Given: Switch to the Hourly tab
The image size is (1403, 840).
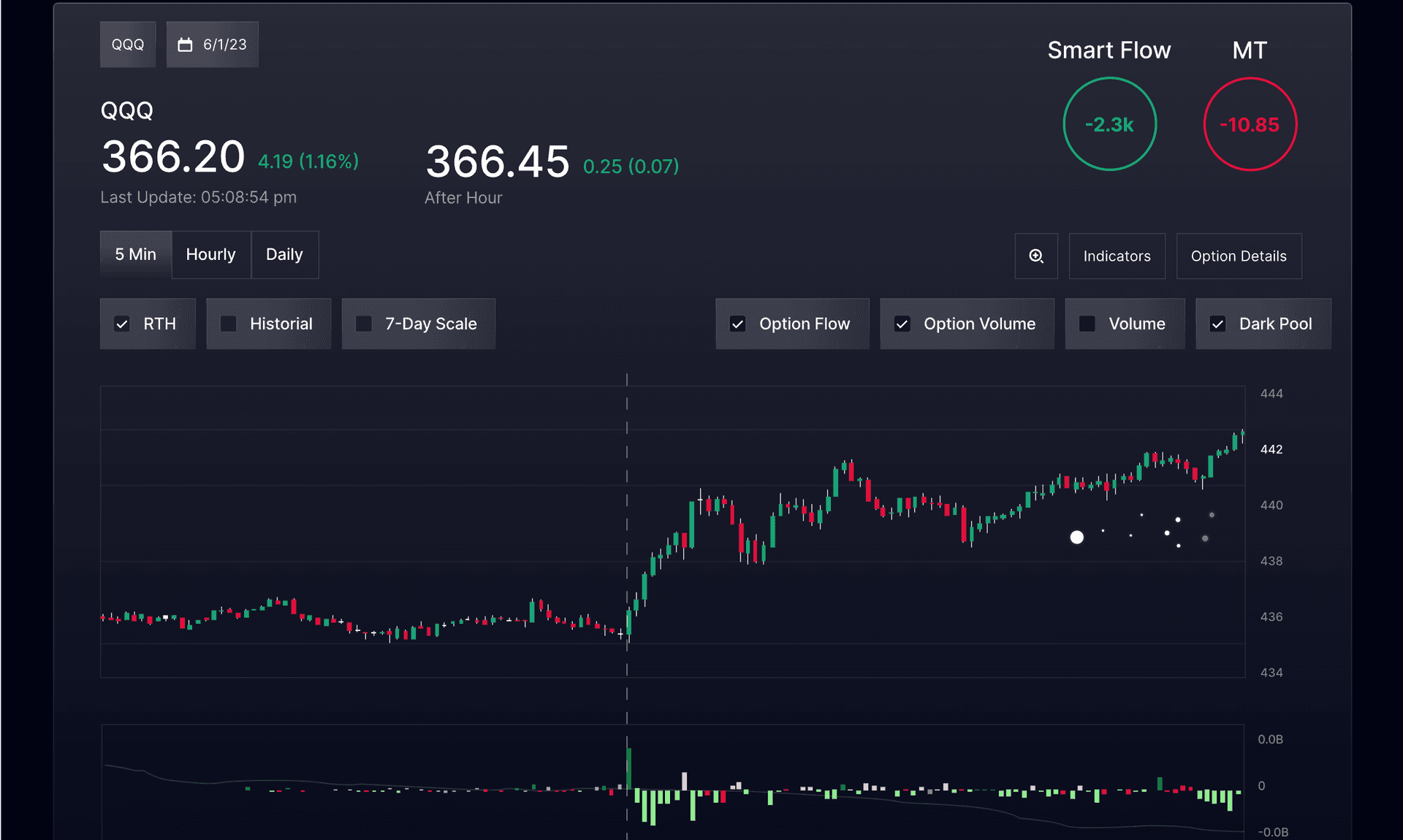Looking at the screenshot, I should coord(211,254).
